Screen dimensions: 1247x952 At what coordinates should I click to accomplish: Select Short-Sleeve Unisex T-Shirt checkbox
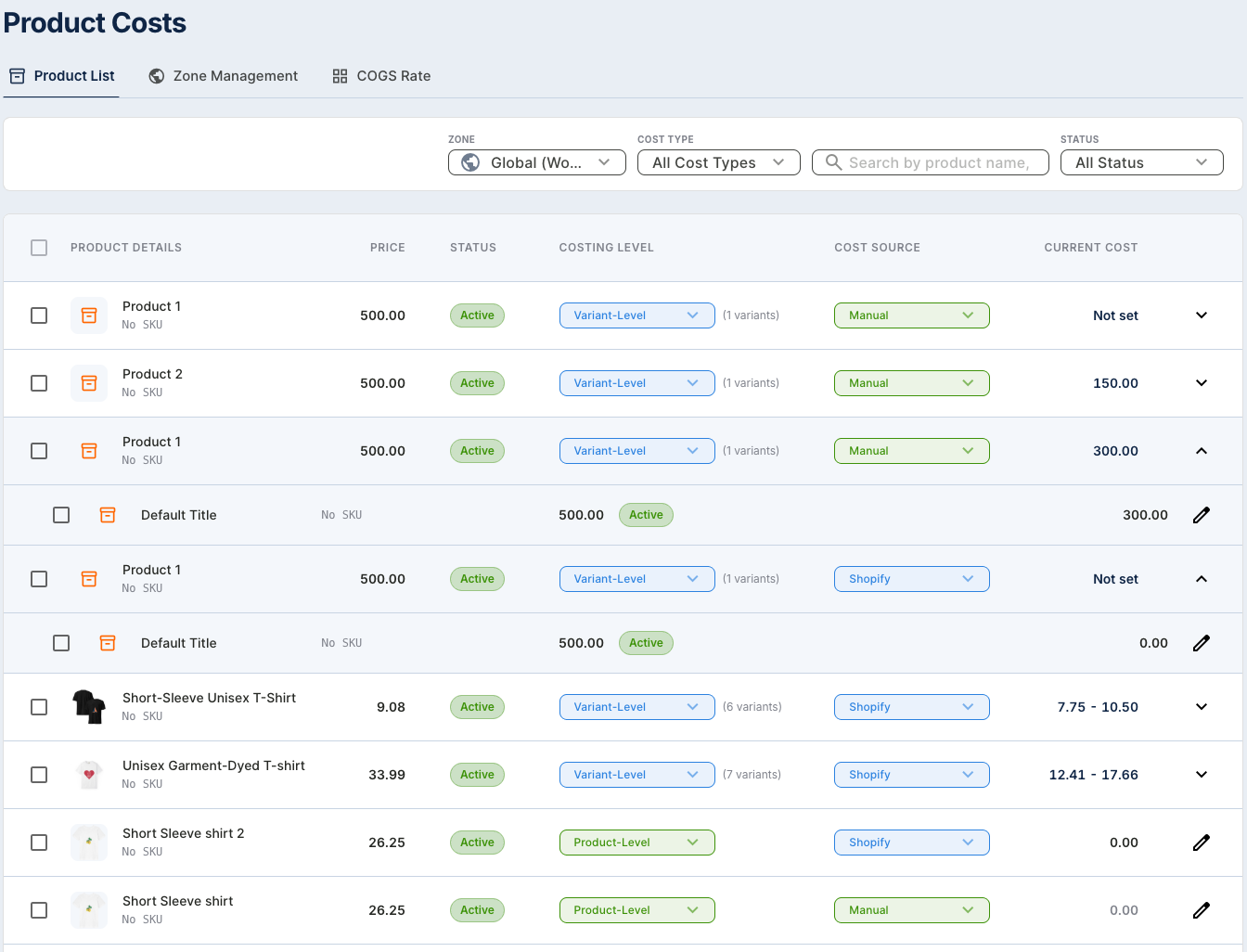tap(39, 707)
